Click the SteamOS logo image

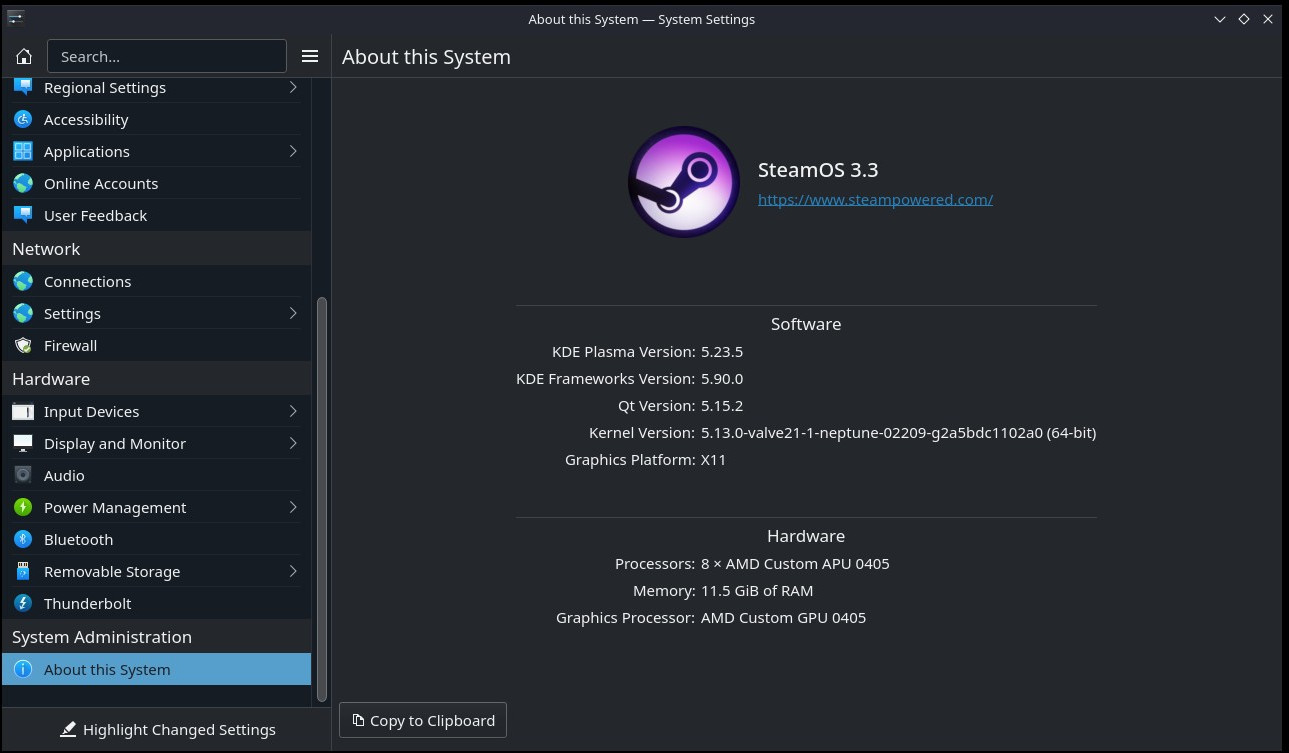pos(684,182)
